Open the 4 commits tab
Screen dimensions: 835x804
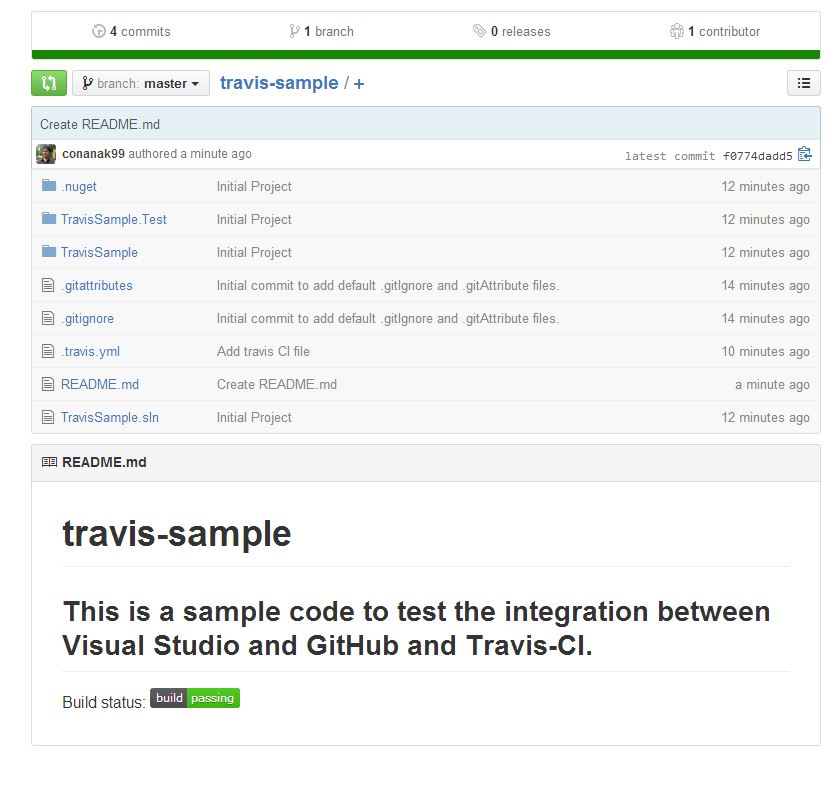click(131, 31)
